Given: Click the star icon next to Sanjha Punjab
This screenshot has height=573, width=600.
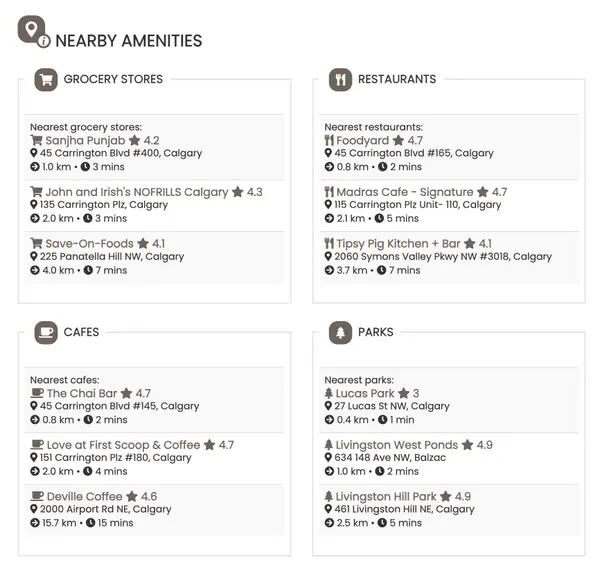Looking at the screenshot, I should click(x=134, y=141).
